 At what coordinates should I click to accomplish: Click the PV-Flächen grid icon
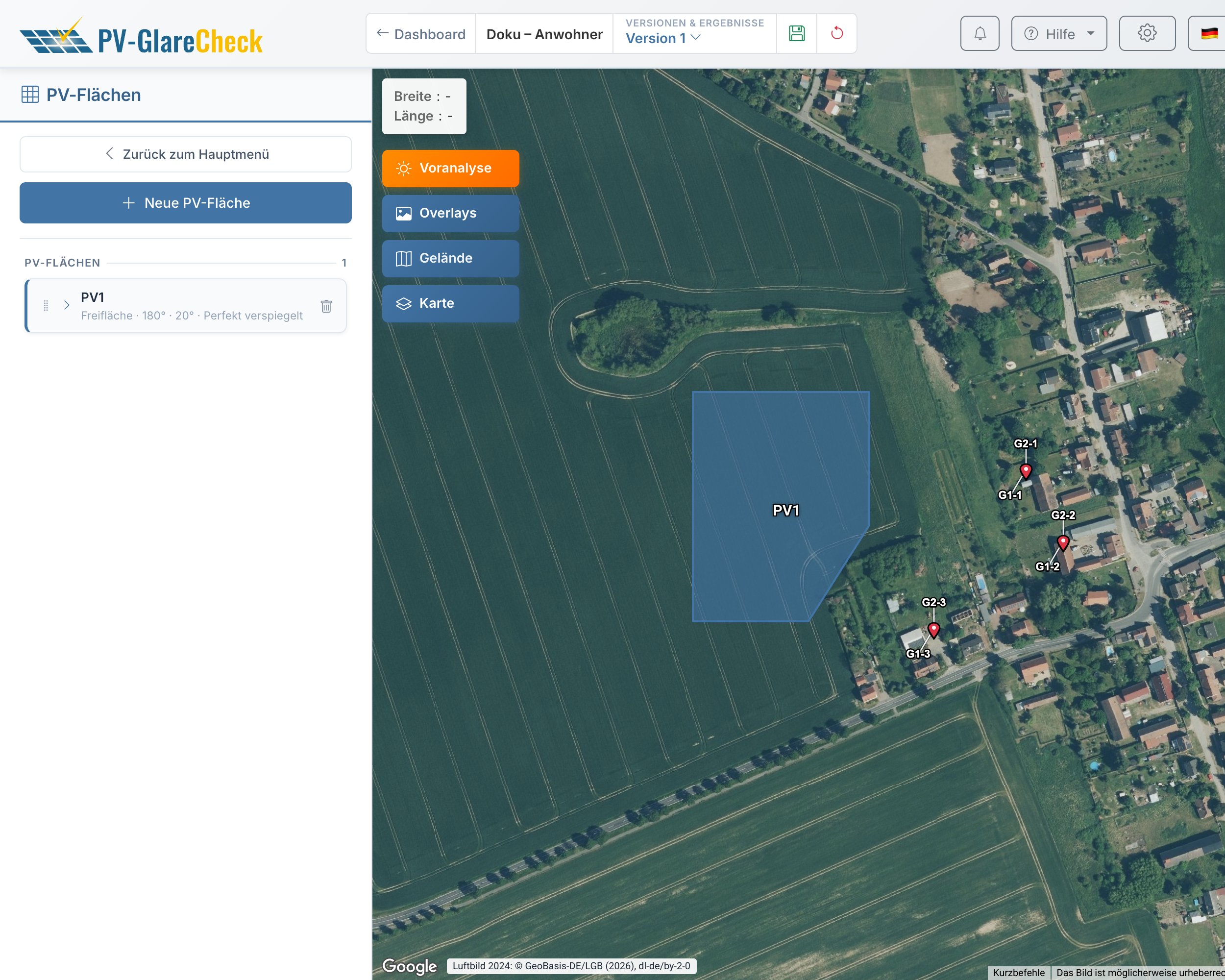pyautogui.click(x=30, y=94)
